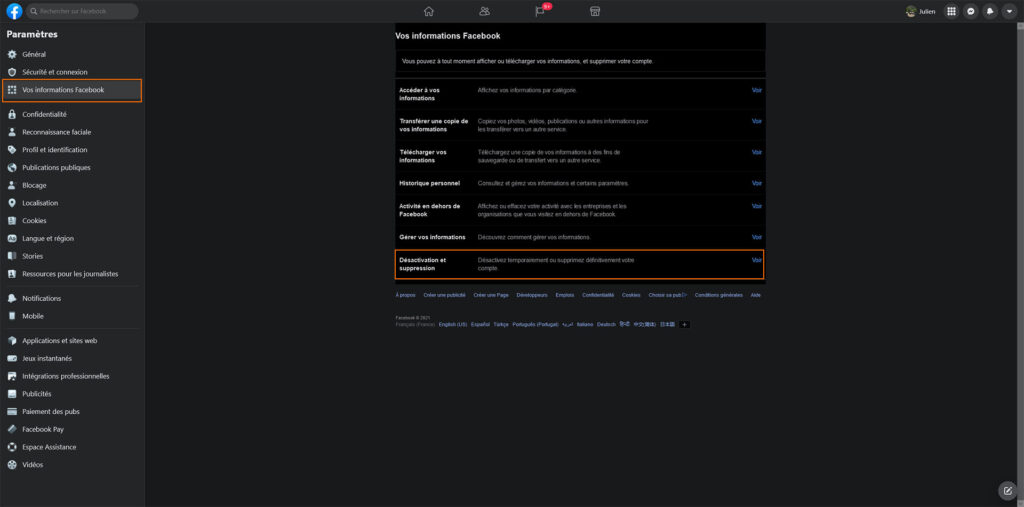Open Sécurité et connexion settings

point(72,72)
